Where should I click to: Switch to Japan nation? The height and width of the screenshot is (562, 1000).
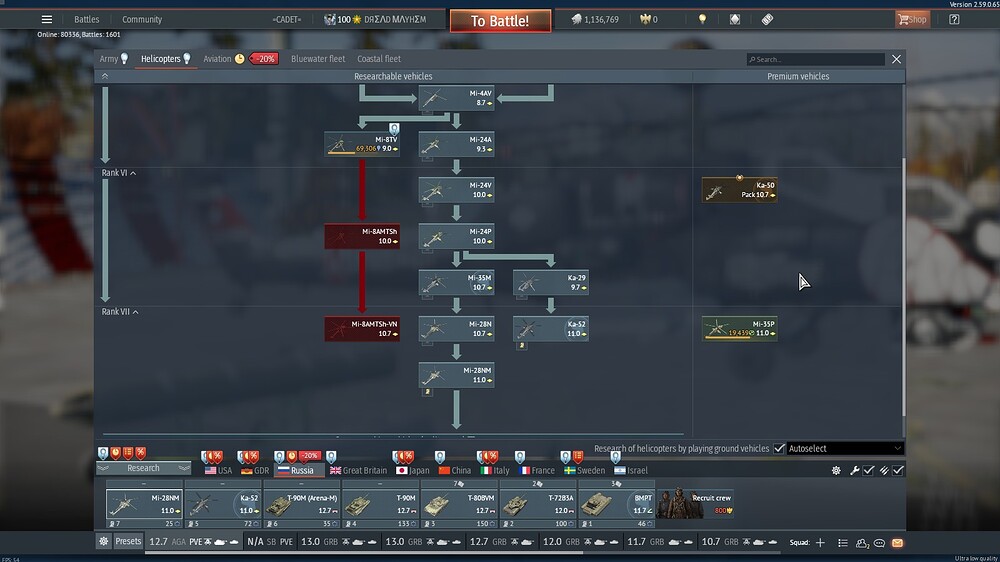click(x=412, y=470)
